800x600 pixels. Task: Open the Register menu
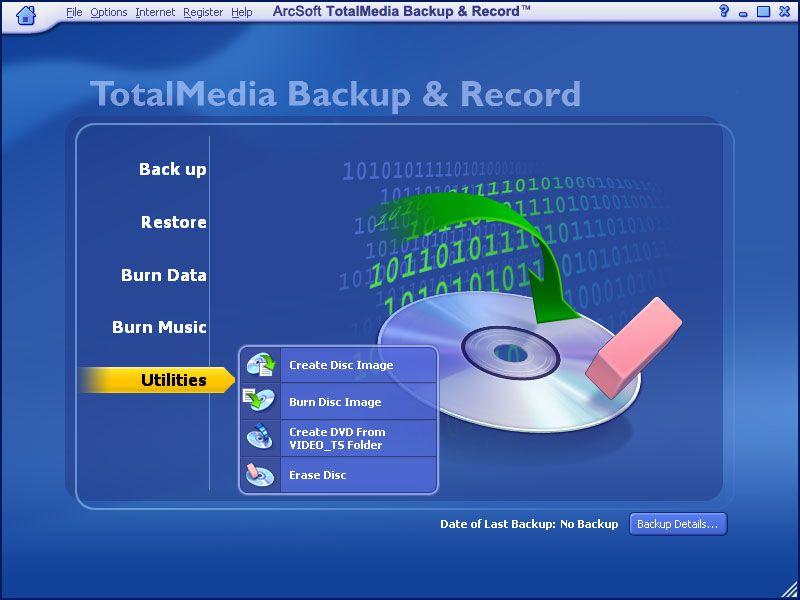click(203, 12)
